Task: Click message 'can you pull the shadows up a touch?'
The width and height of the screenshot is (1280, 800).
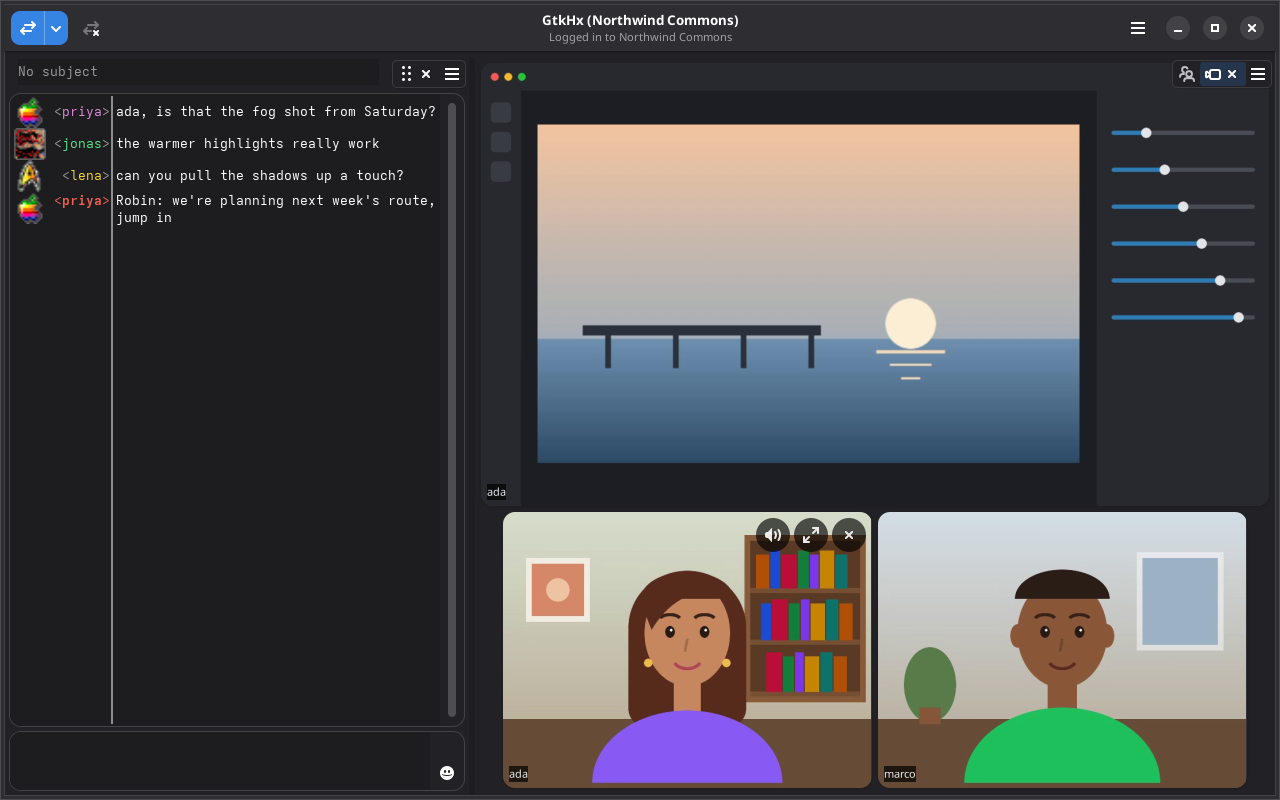Action: point(260,176)
